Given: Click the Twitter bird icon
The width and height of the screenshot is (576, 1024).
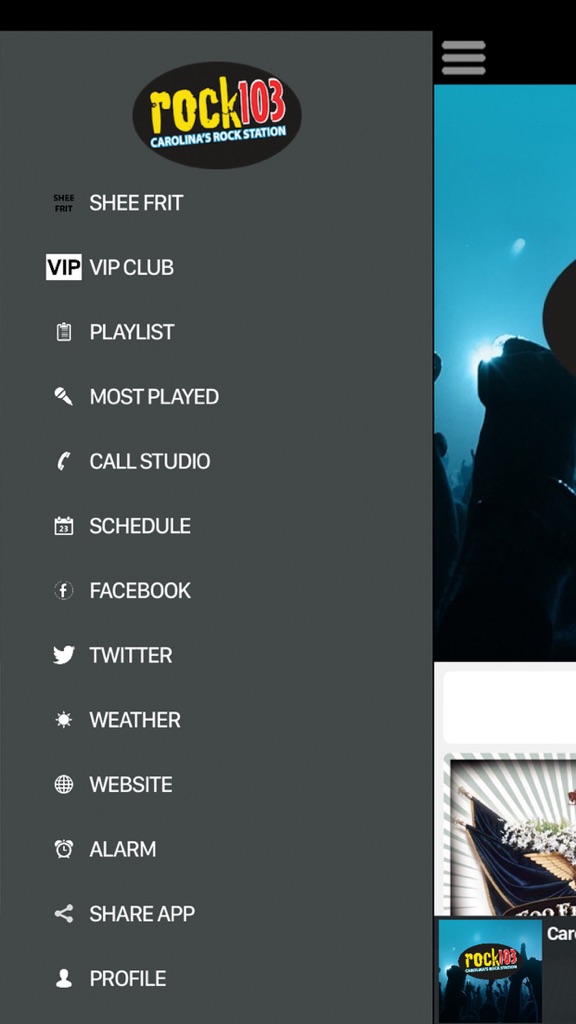Looking at the screenshot, I should tap(63, 655).
